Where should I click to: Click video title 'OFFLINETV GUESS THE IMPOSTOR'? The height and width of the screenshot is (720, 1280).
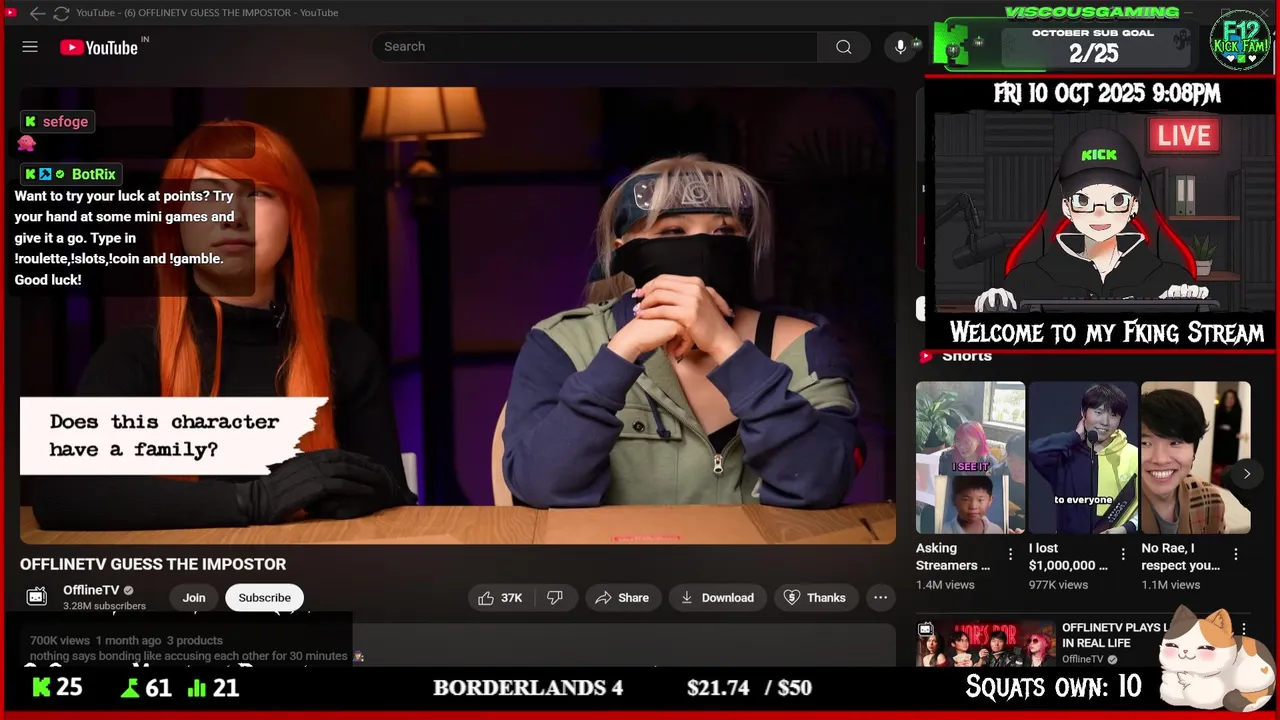point(153,564)
